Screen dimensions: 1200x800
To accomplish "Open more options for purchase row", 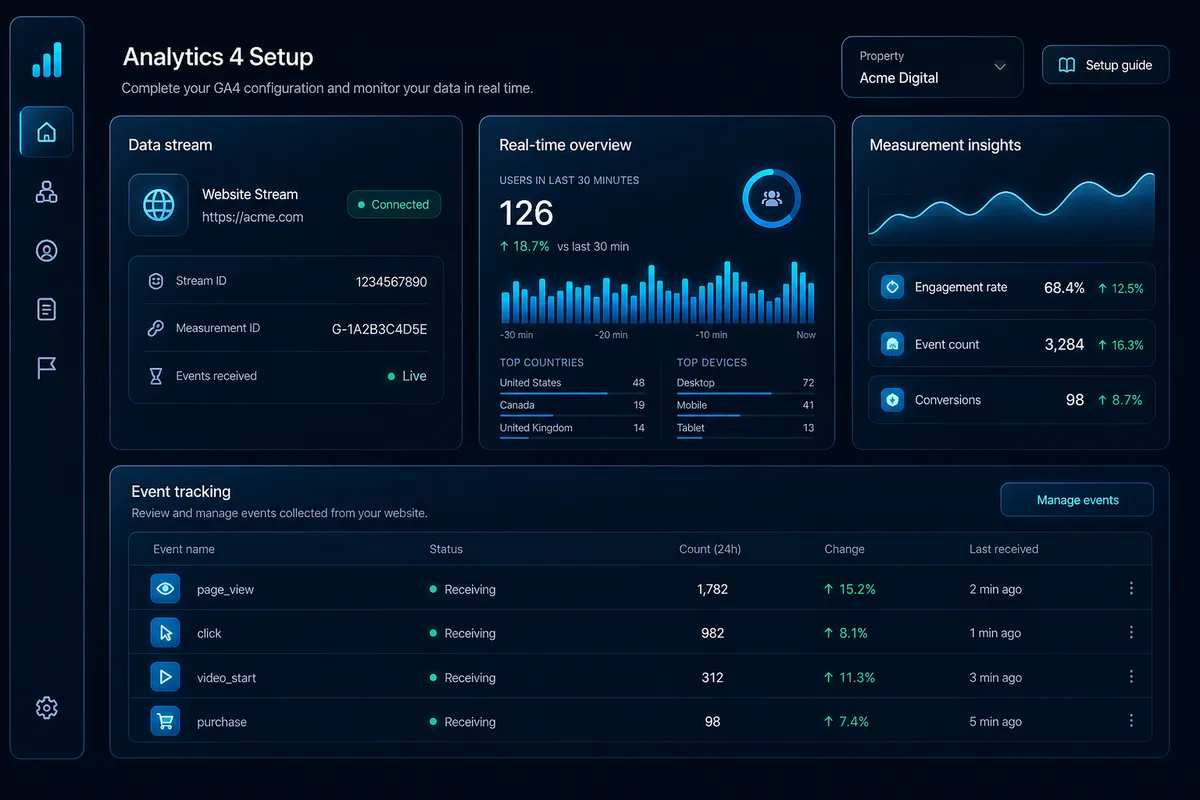I will [x=1131, y=721].
